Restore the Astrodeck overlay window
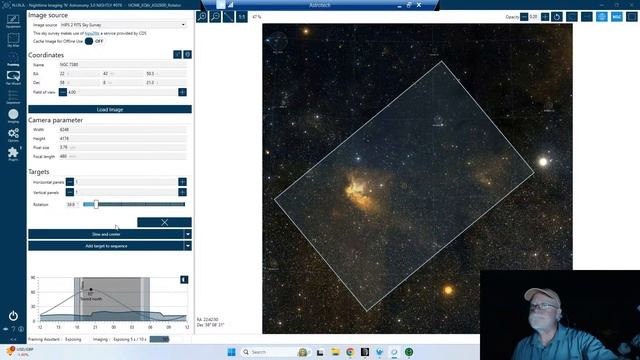Viewport: 640px width, 360px height. coord(409,5)
